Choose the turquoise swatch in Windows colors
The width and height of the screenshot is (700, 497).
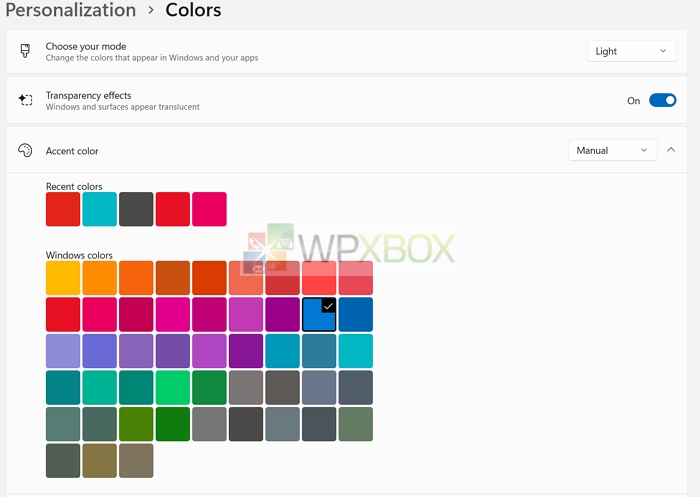coord(356,351)
